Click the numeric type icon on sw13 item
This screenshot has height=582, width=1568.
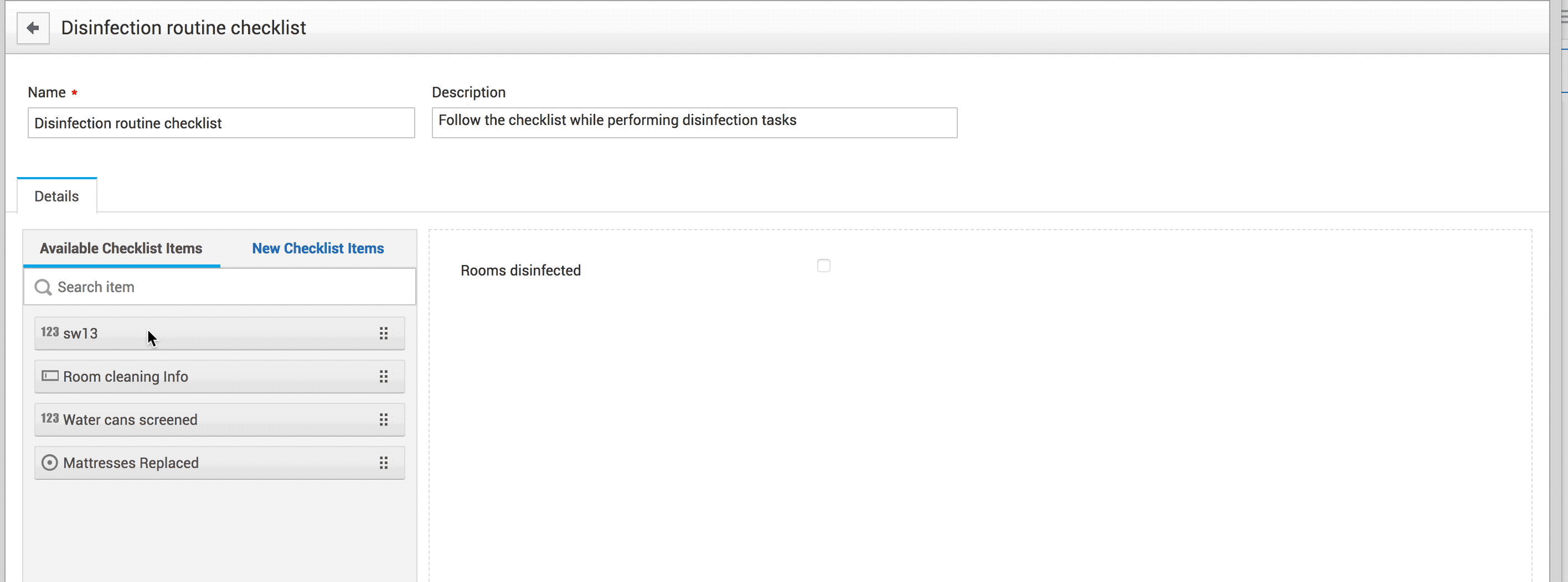tap(49, 332)
